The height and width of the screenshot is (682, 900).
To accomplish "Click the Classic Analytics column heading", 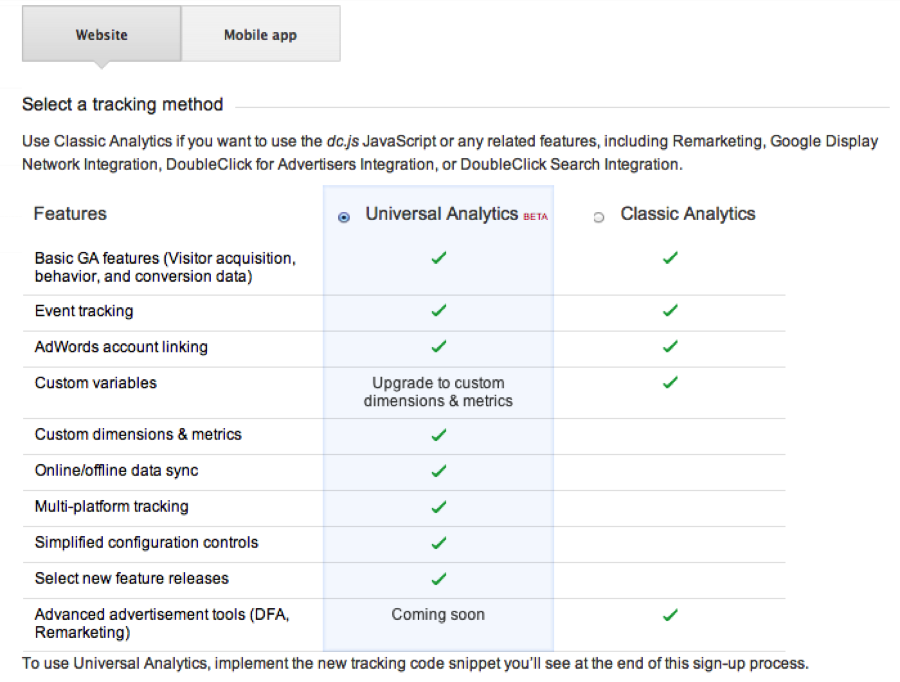I will (x=688, y=214).
